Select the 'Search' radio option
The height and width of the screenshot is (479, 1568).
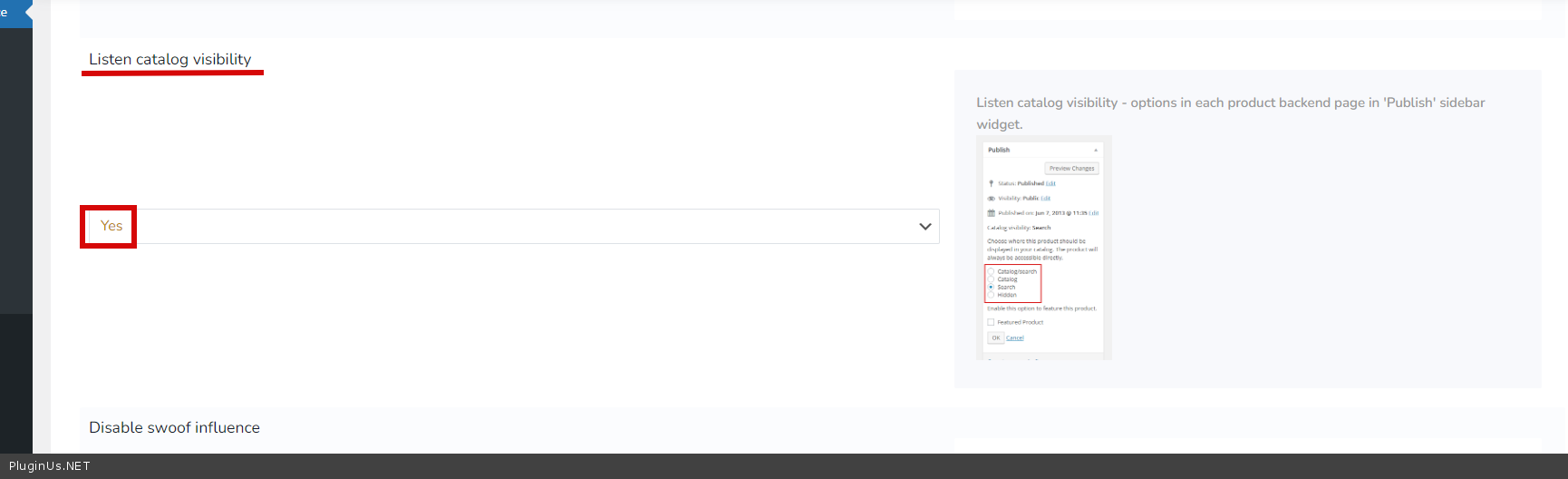pos(991,288)
